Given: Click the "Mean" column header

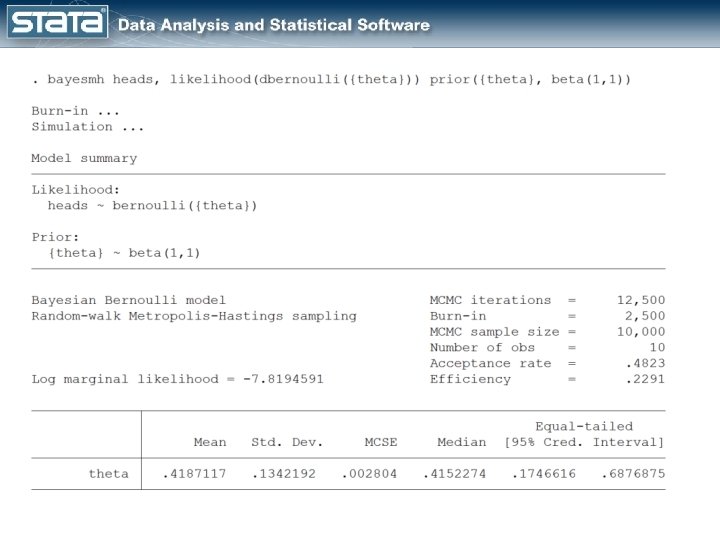Looking at the screenshot, I should click(210, 442).
